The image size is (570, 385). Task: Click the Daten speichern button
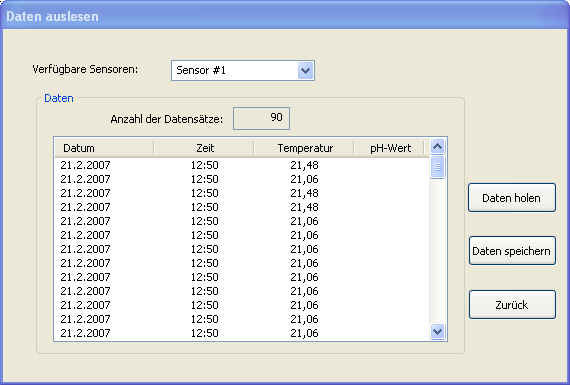(512, 251)
